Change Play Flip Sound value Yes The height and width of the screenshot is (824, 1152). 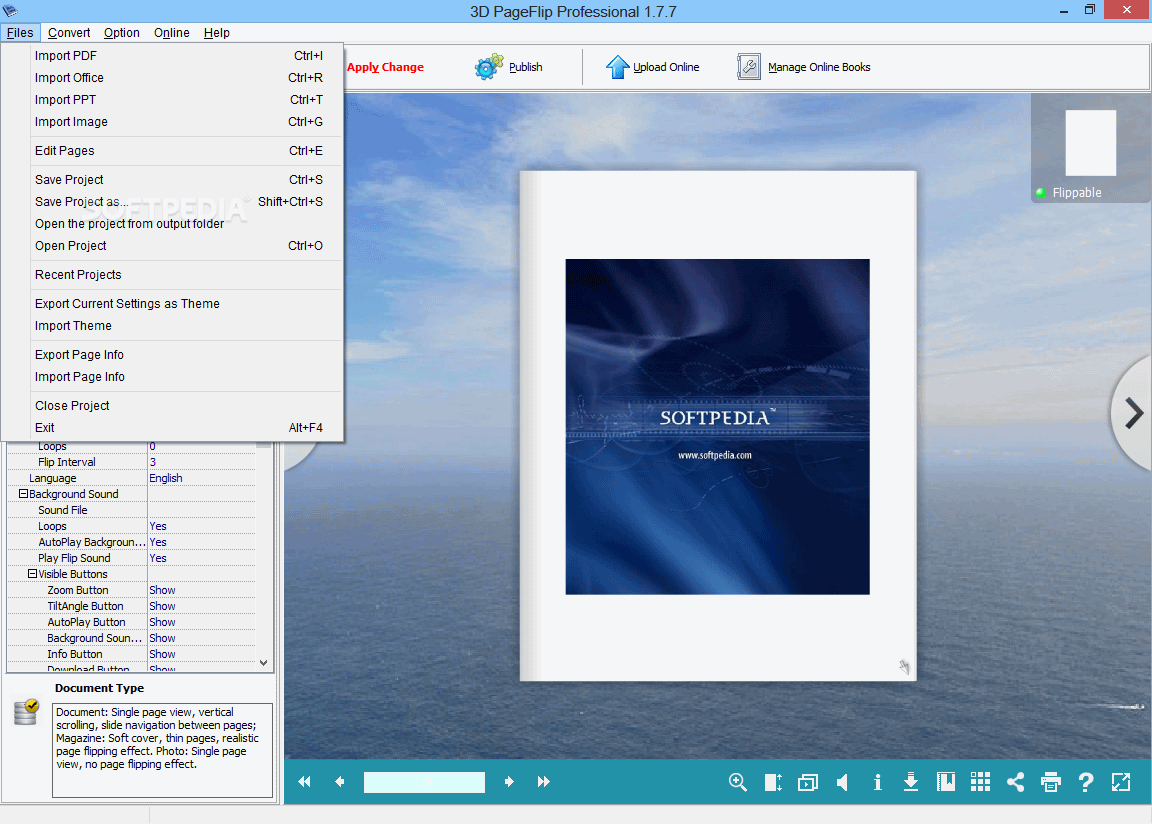point(158,558)
